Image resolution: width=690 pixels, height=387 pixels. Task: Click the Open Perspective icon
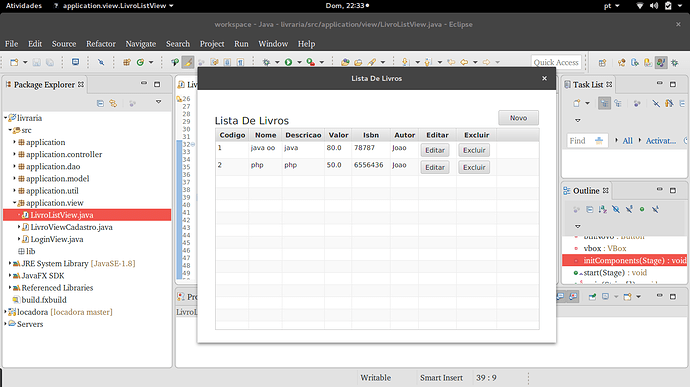click(602, 63)
